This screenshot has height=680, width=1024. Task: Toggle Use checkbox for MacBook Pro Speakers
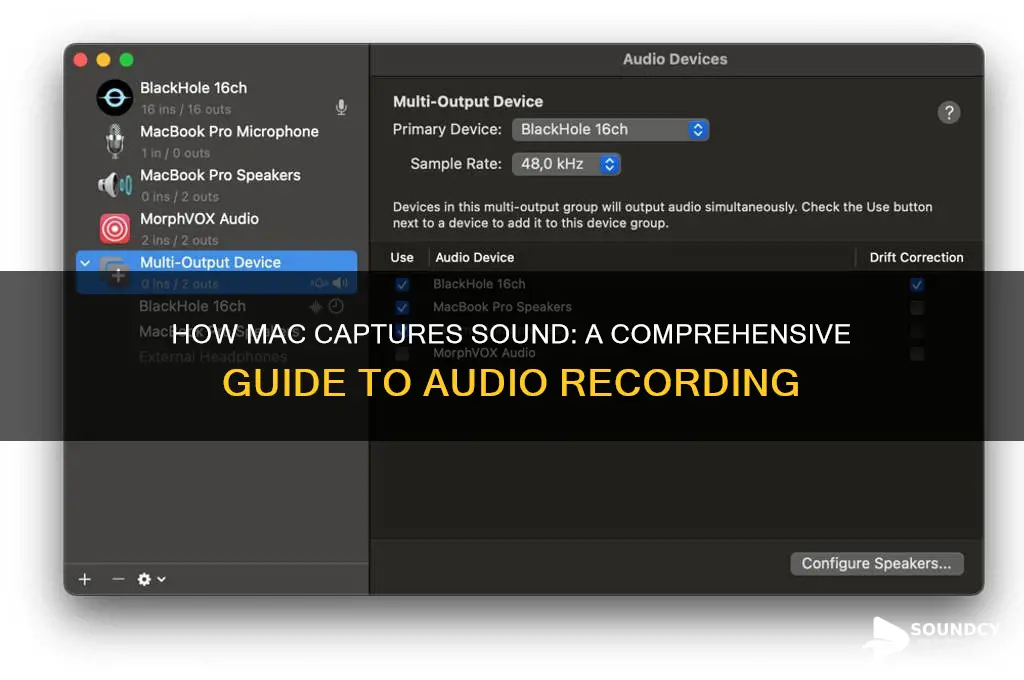coord(402,307)
